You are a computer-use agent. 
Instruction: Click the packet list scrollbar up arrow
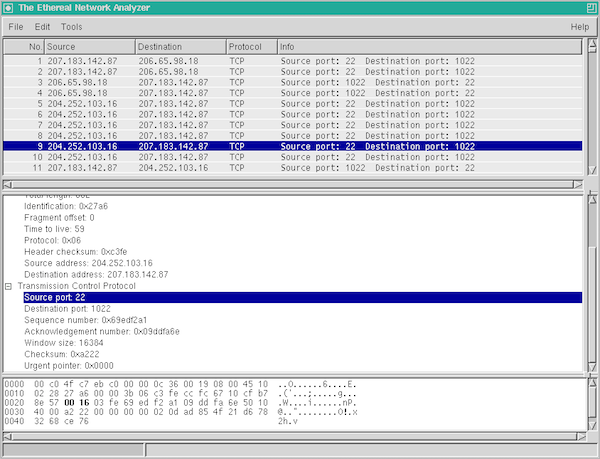(592, 43)
